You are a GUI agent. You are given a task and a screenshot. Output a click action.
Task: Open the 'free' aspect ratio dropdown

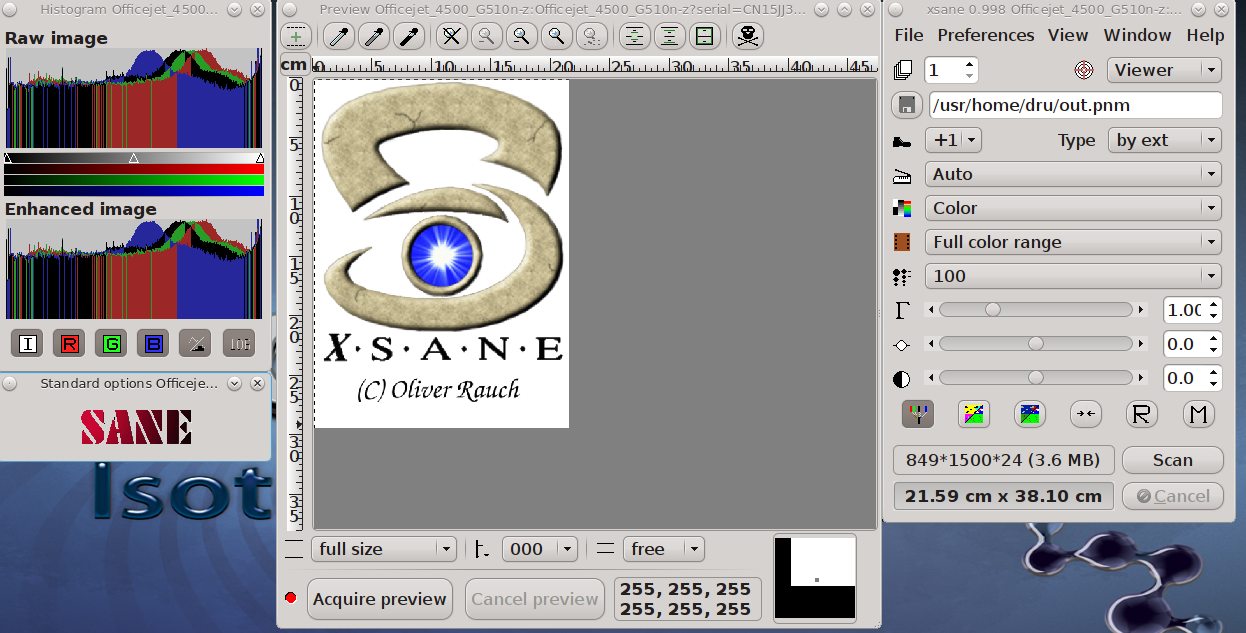click(x=664, y=549)
